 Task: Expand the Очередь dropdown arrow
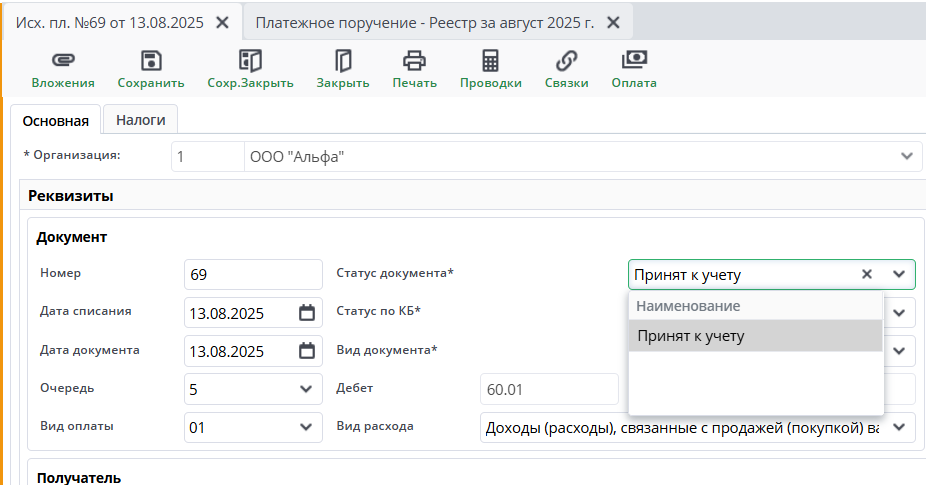point(306,389)
